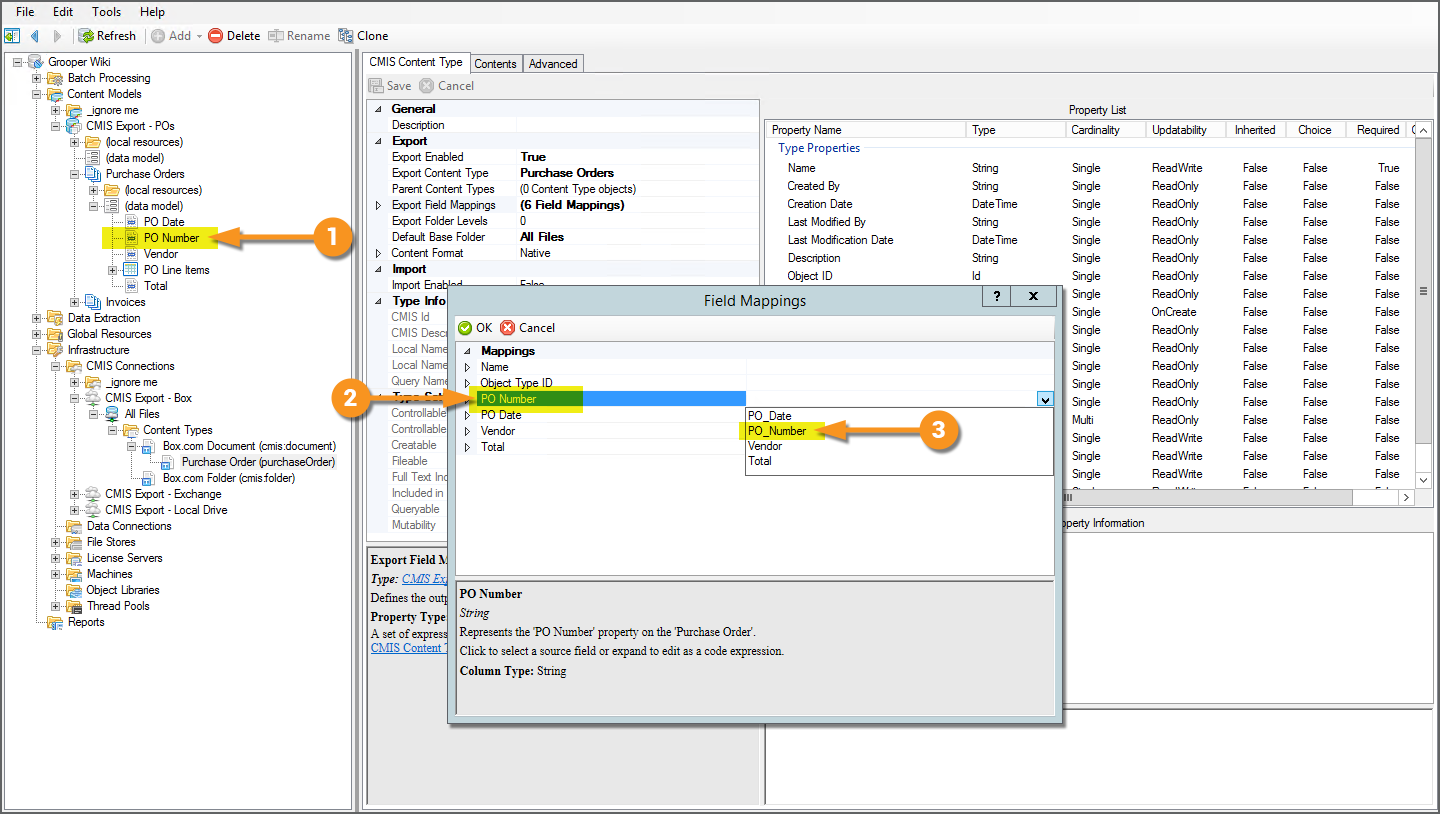
Task: Expand CMIS Export - Local Drive node
Action: [x=75, y=510]
